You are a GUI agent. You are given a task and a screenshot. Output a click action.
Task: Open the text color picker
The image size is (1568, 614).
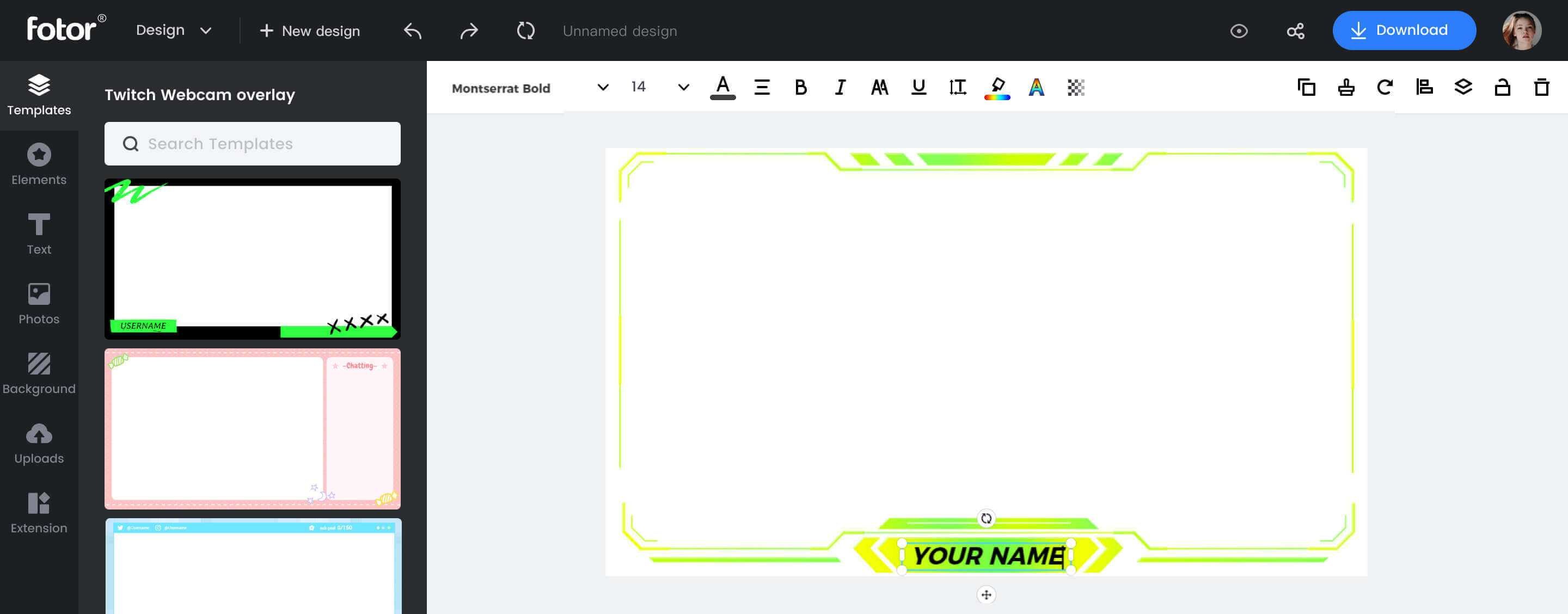pos(722,87)
